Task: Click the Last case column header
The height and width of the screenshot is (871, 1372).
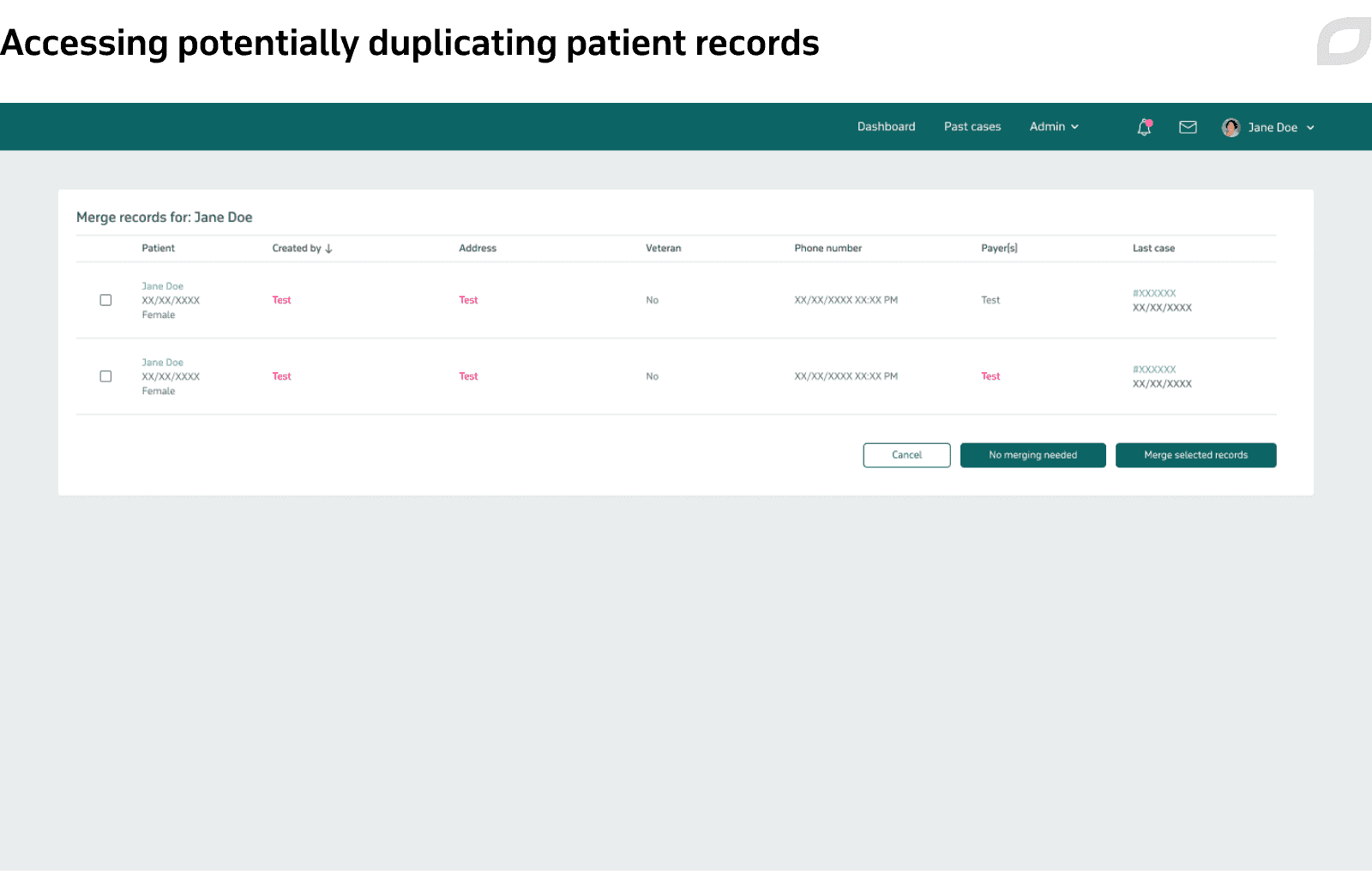Action: coord(1153,249)
